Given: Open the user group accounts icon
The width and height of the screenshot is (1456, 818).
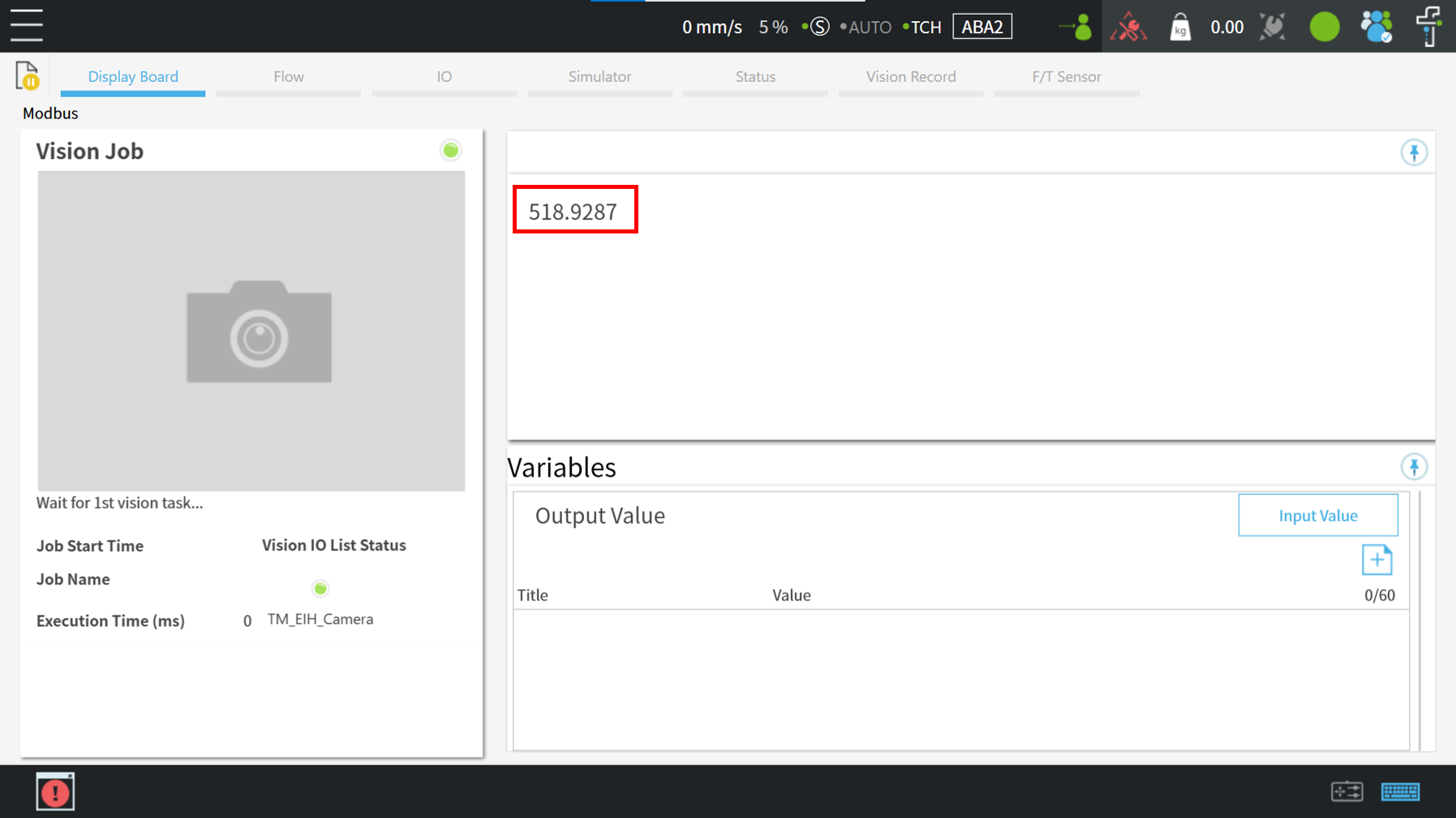Looking at the screenshot, I should 1376,27.
